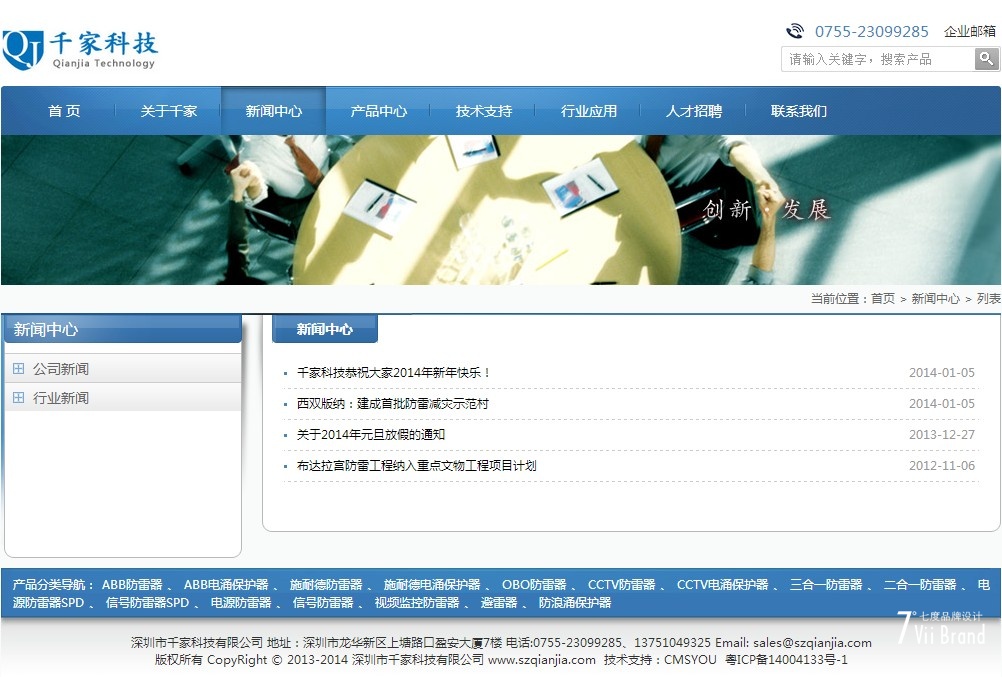This screenshot has width=1002, height=677.
Task: Open 人才招聘 from the top menu
Action: pyautogui.click(x=693, y=111)
